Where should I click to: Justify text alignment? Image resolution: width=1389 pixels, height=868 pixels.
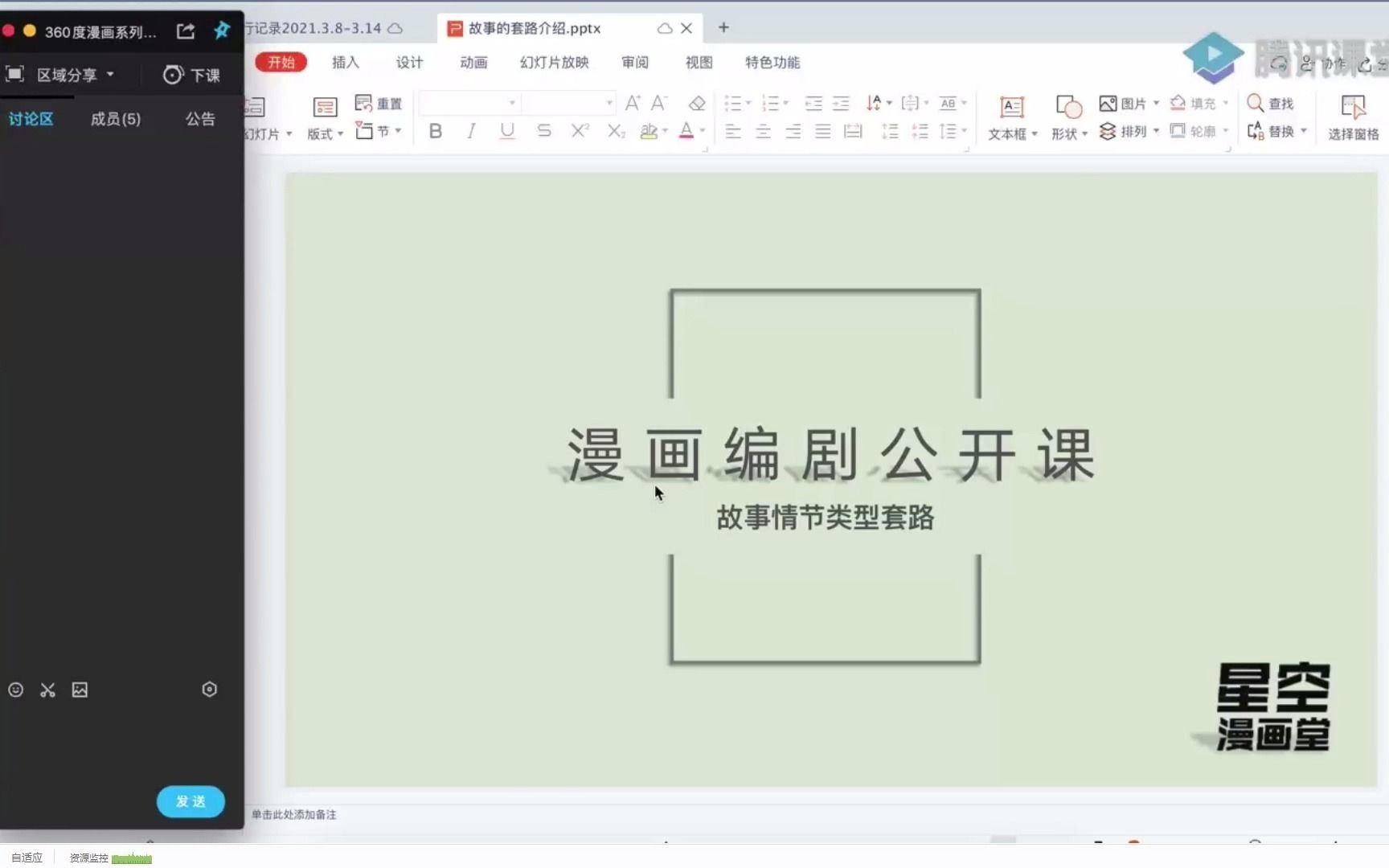pos(823,131)
